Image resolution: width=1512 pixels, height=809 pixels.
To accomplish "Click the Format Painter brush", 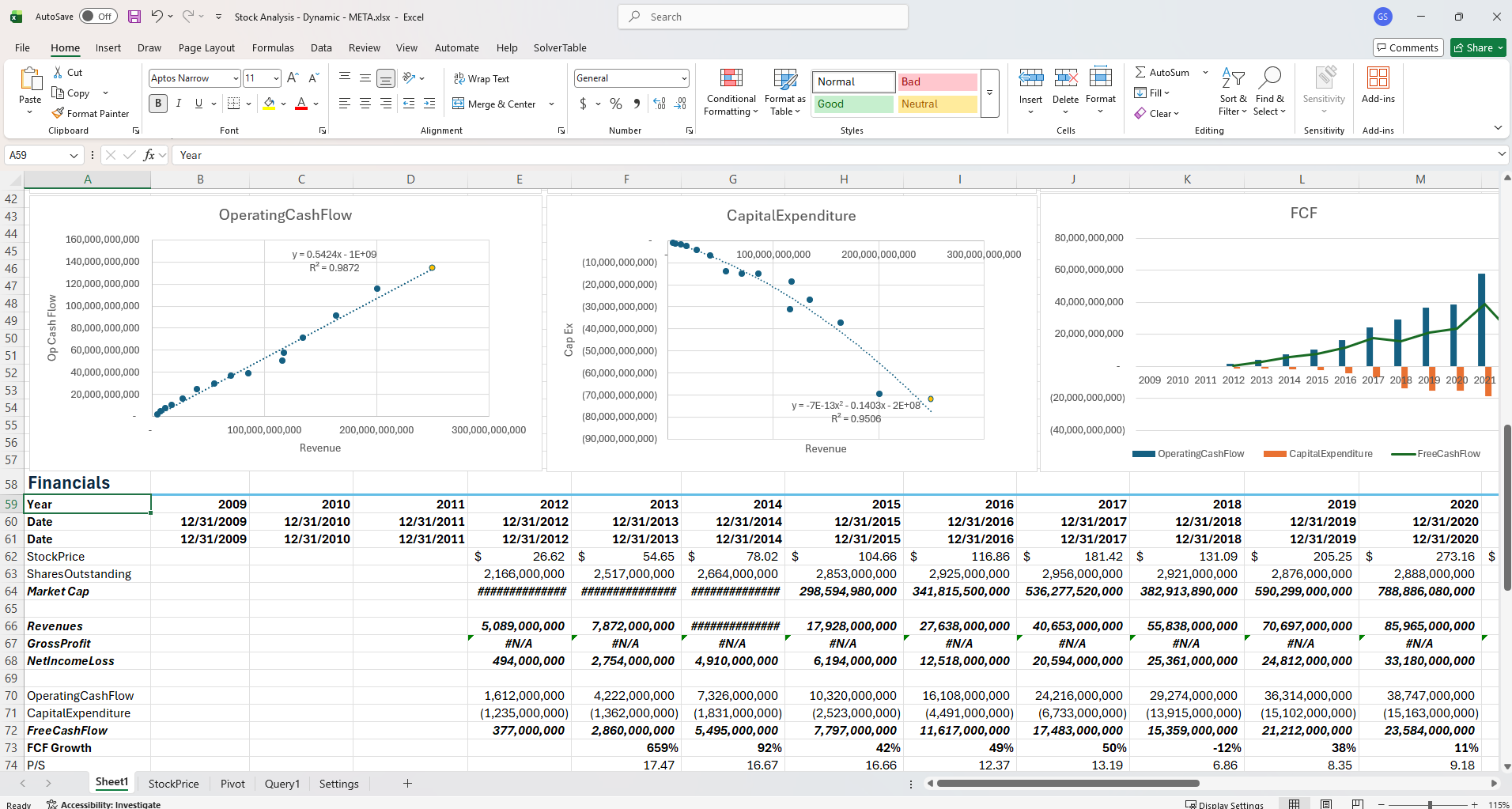I will coord(58,113).
